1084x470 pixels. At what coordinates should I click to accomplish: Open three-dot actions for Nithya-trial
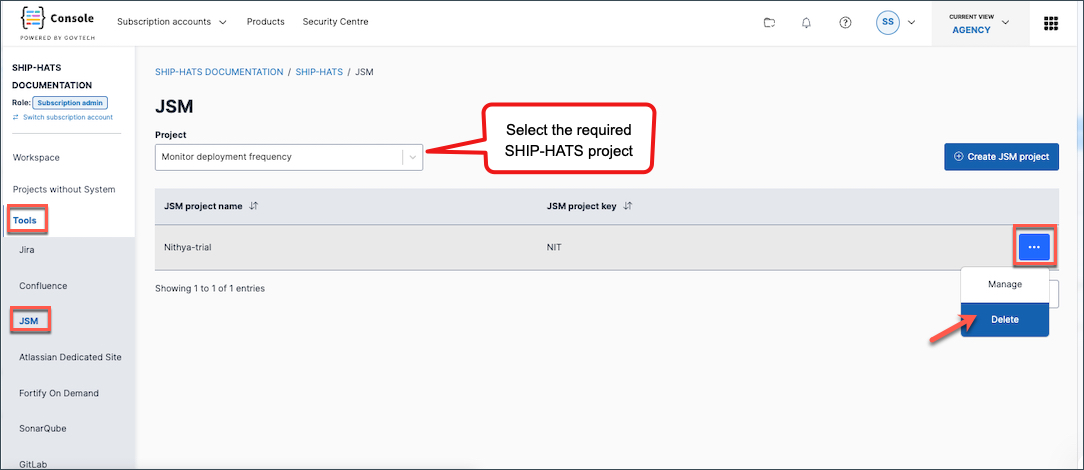1034,247
